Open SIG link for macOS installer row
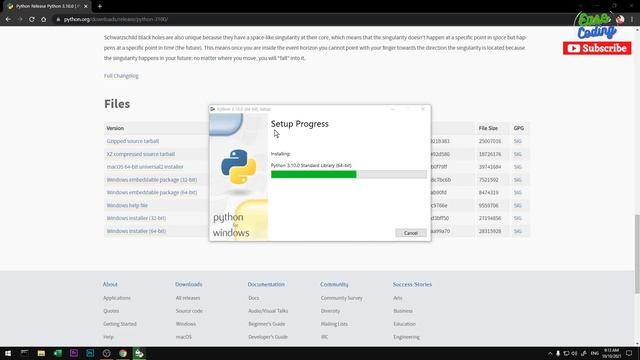Viewport: 640px width, 360px height. (x=518, y=167)
